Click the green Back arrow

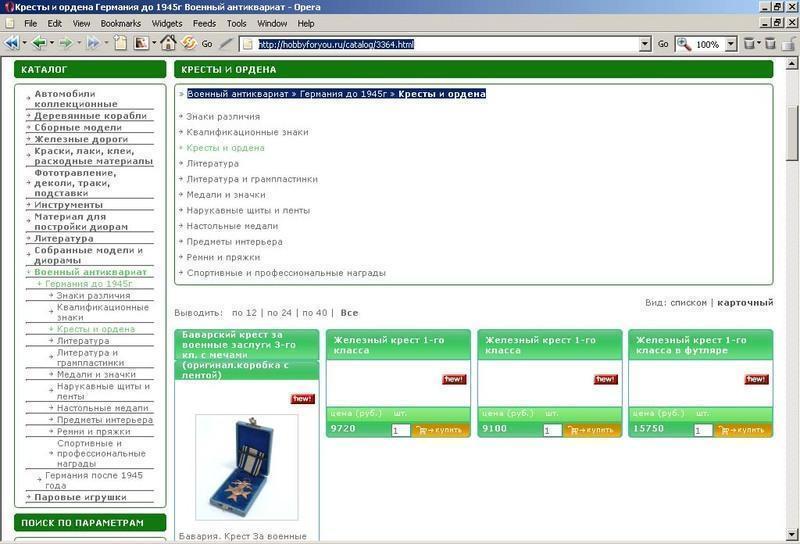(38, 43)
